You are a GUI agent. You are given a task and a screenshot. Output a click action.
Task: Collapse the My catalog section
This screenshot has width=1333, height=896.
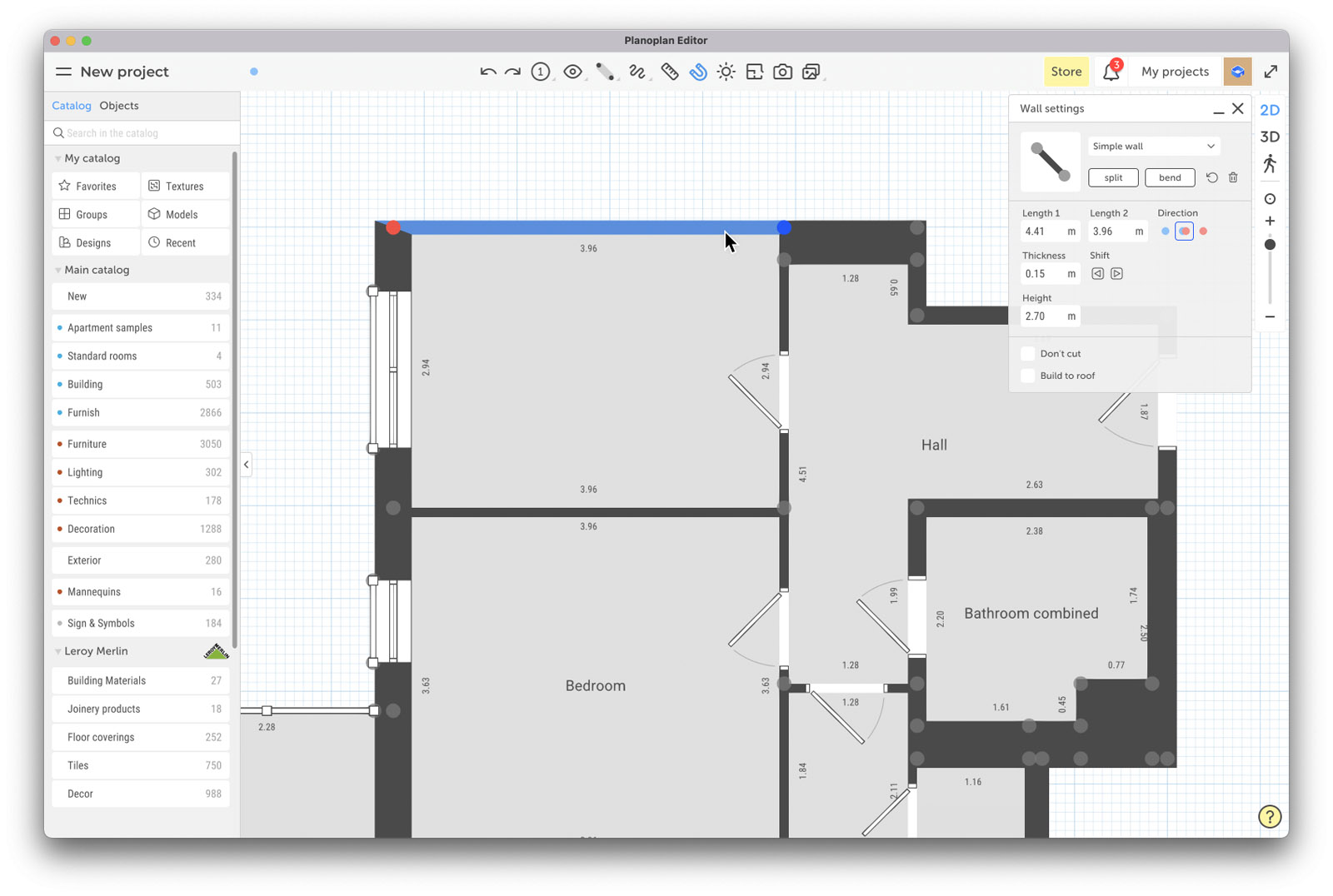(x=57, y=158)
